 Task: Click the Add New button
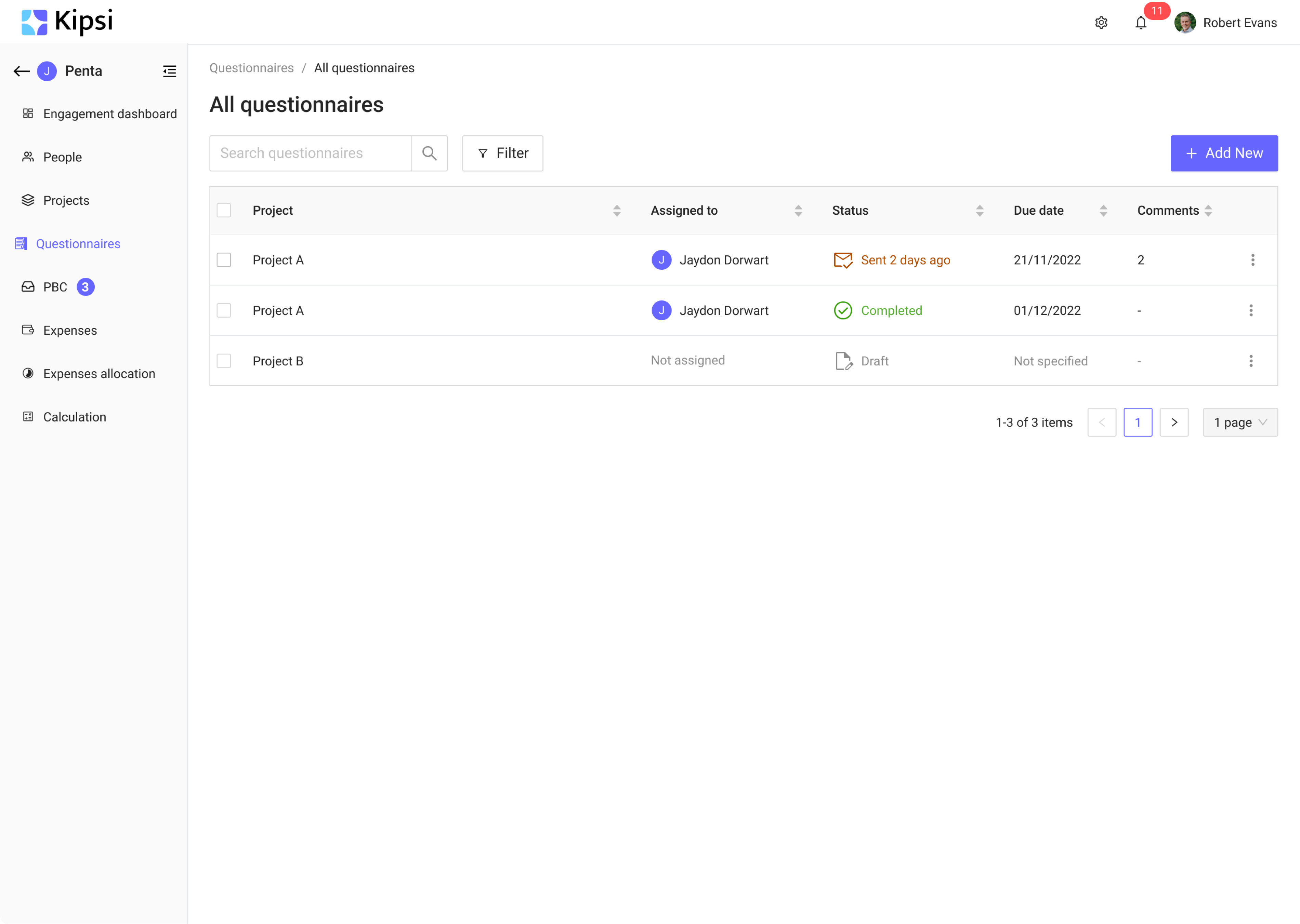tap(1224, 153)
